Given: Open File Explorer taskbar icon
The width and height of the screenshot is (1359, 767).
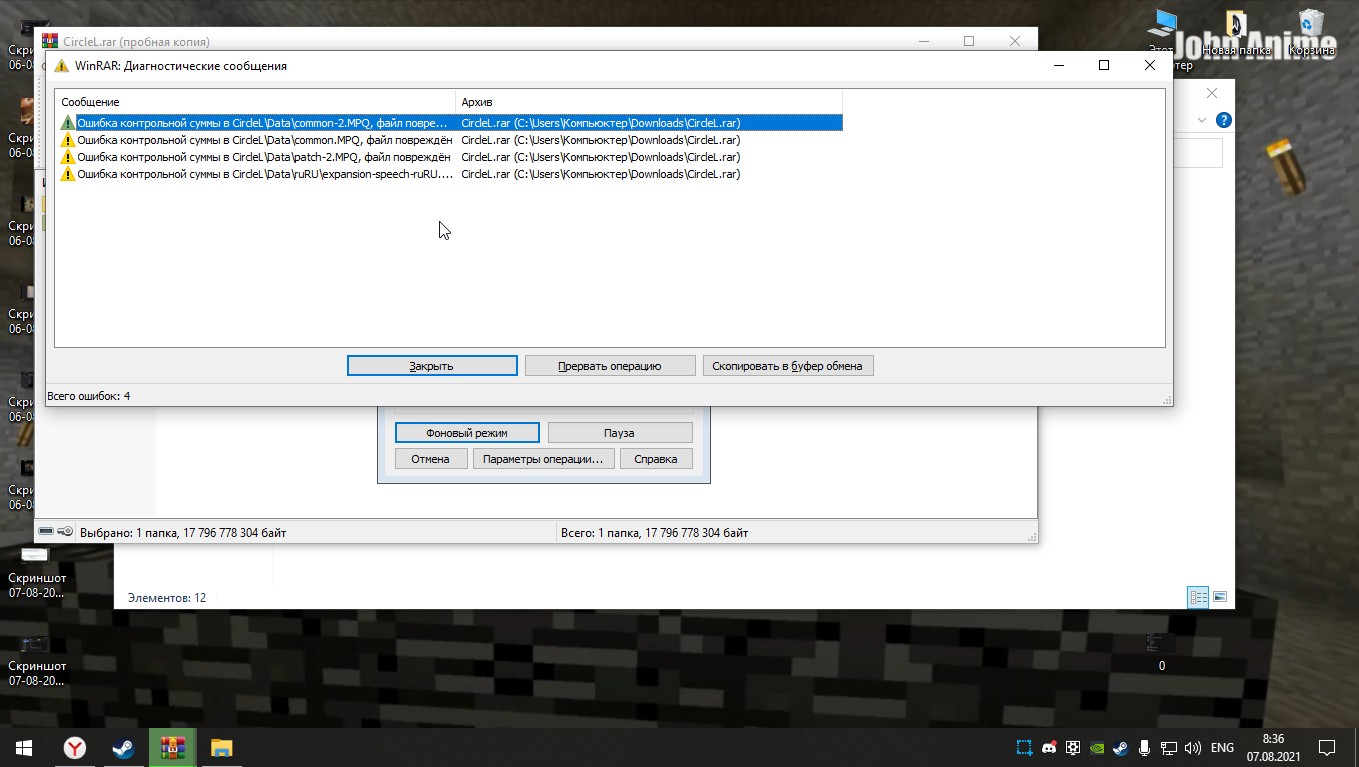Looking at the screenshot, I should point(221,748).
